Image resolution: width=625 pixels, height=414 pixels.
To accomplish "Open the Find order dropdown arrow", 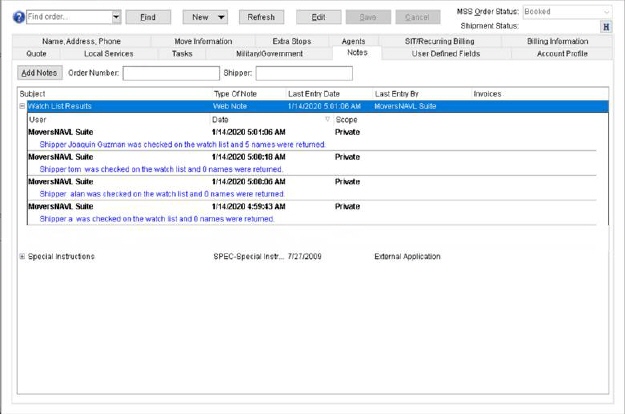I will tap(116, 17).
